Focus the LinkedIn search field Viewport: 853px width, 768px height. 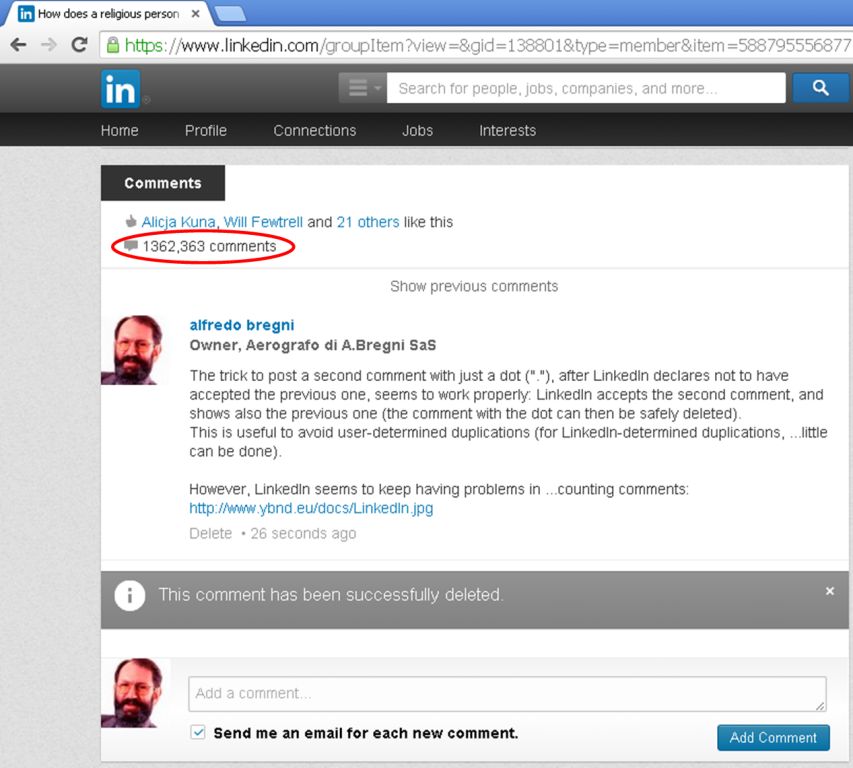[586, 88]
